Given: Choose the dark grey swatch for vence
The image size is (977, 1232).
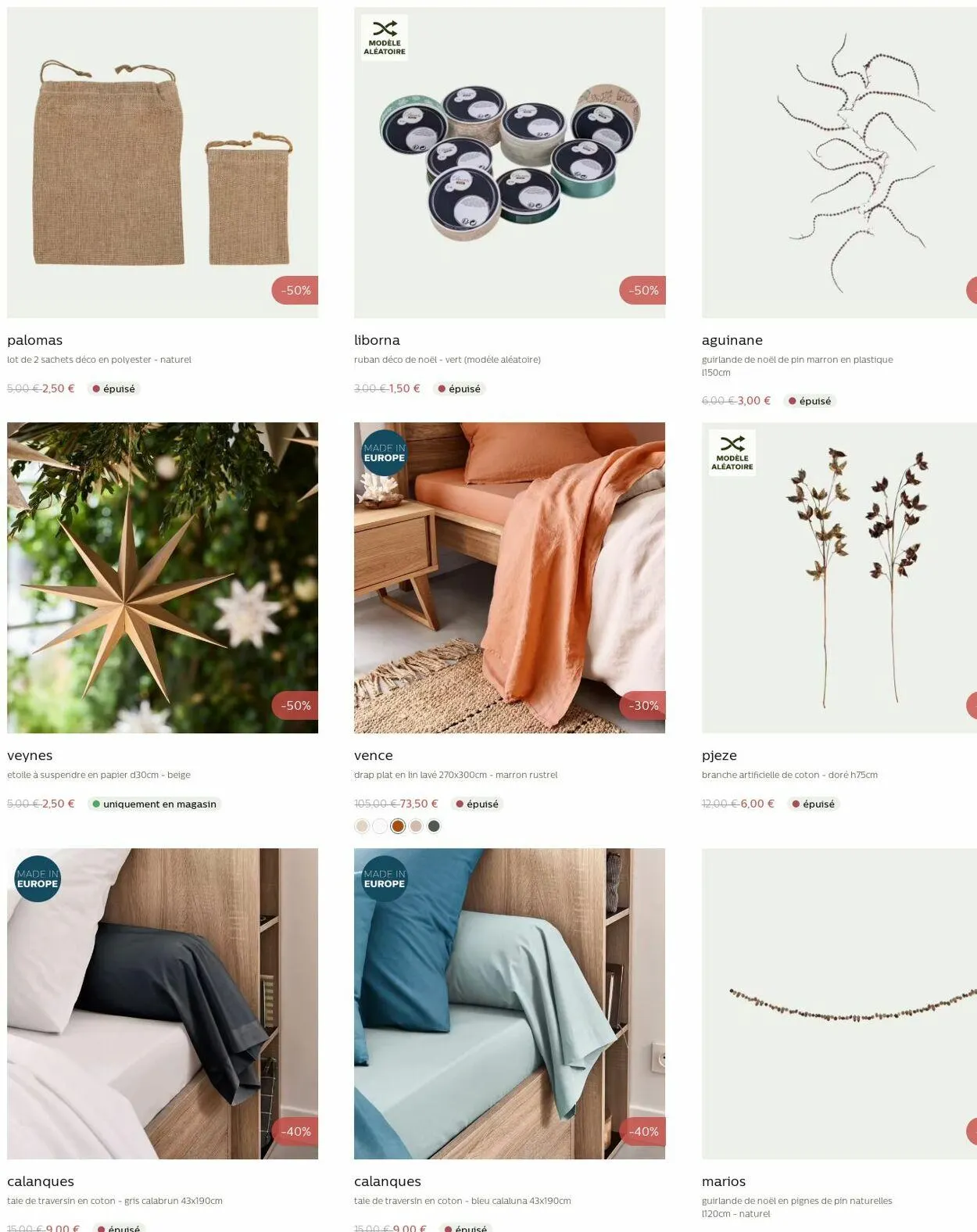Looking at the screenshot, I should pos(434,826).
